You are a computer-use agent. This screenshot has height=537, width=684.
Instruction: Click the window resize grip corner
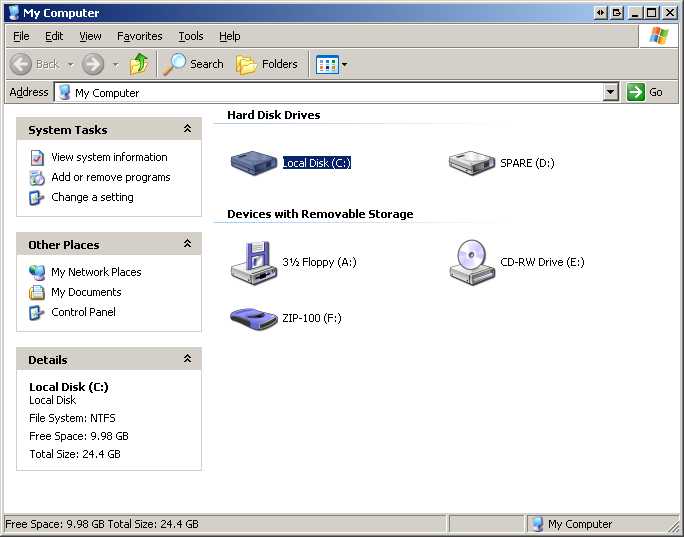tap(673, 525)
